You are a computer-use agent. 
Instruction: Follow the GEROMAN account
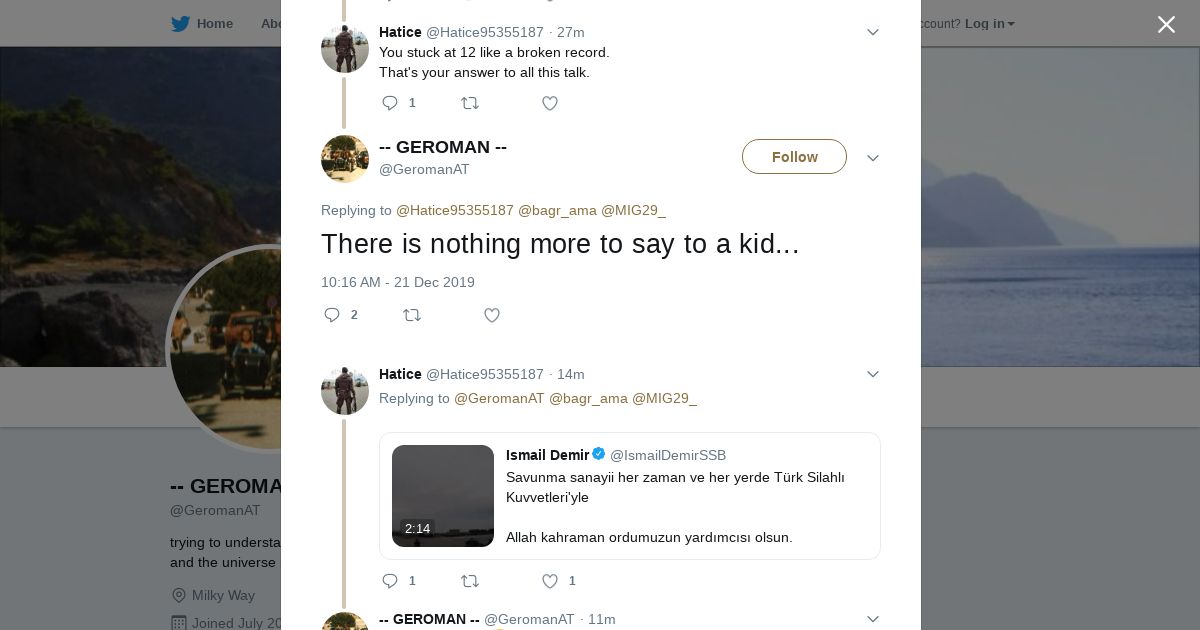point(794,157)
